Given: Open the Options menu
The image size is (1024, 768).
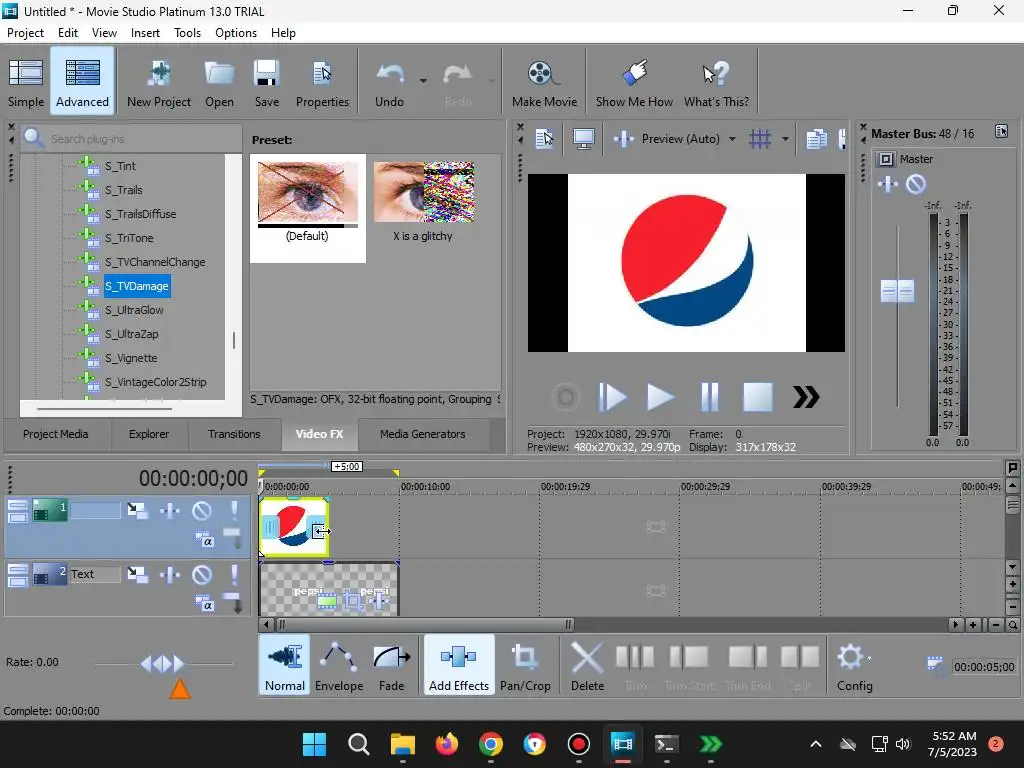Looking at the screenshot, I should tap(236, 33).
